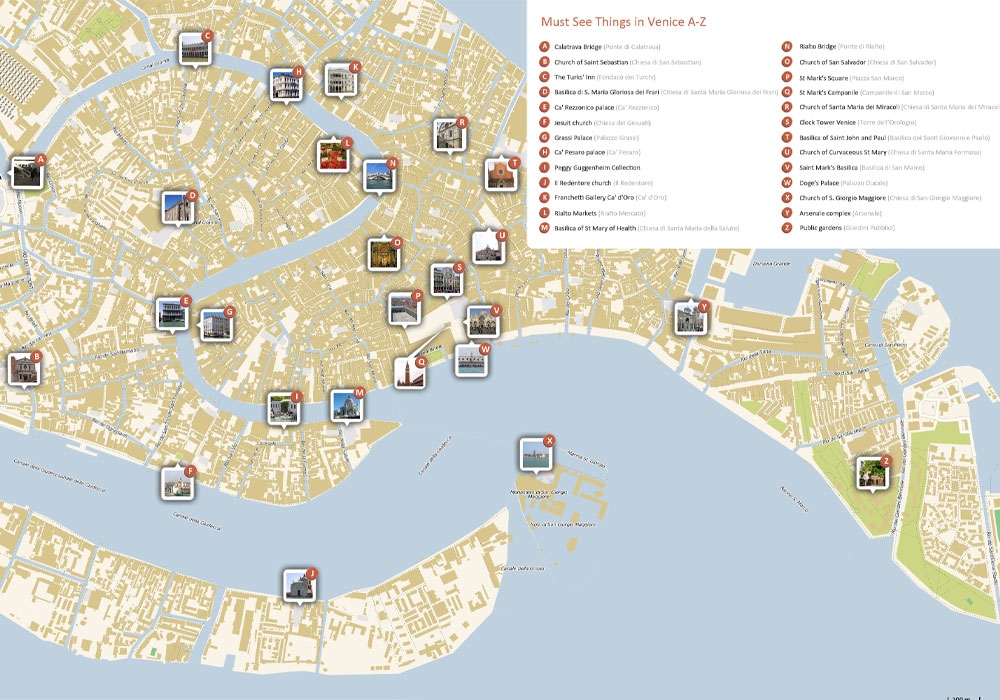Image resolution: width=1000 pixels, height=700 pixels.
Task: Click map marker M domed church pin
Action: point(347,406)
